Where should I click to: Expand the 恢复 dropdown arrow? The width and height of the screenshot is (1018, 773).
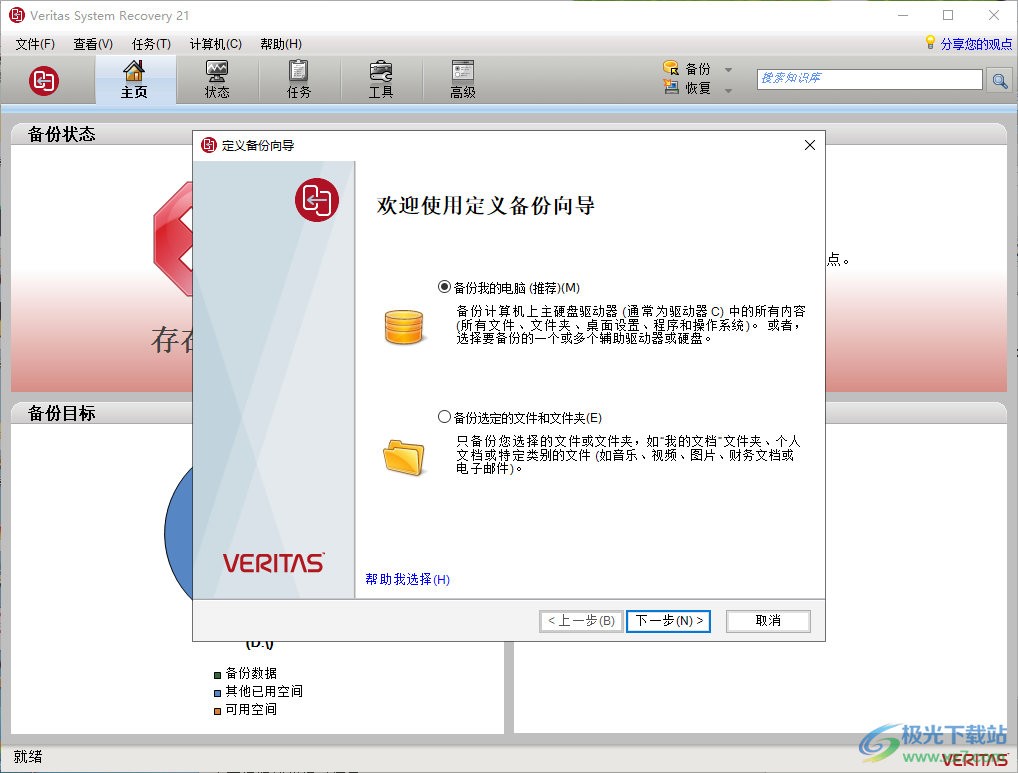coord(728,89)
